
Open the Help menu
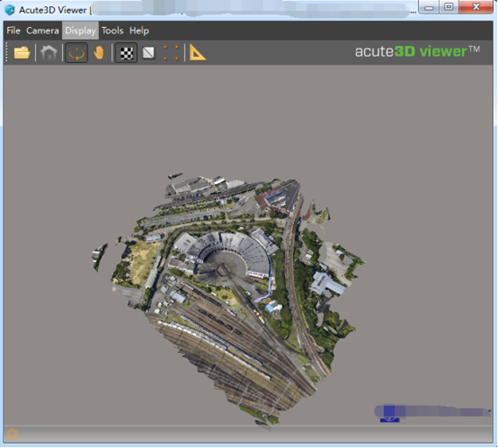(139, 31)
